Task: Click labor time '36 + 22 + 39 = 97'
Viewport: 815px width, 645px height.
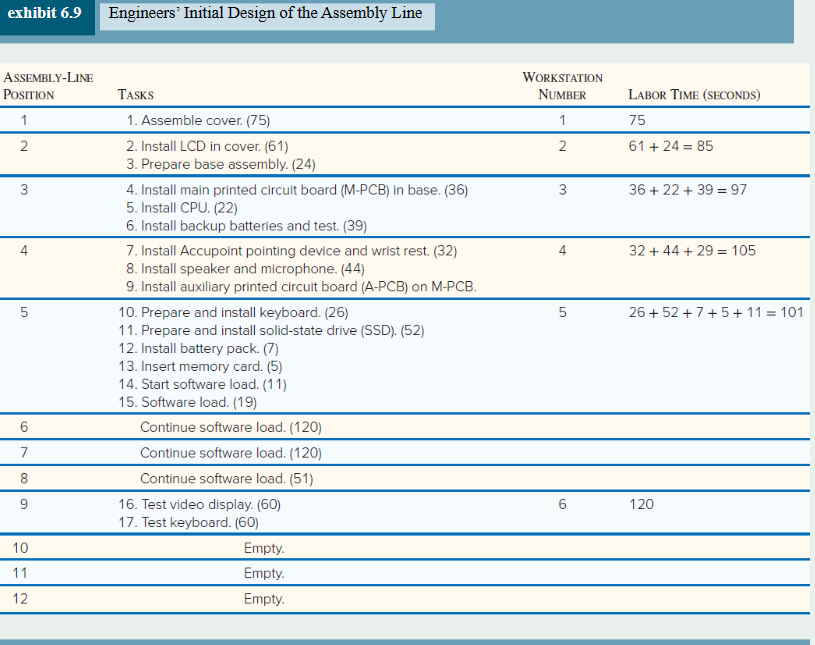Action: point(688,190)
